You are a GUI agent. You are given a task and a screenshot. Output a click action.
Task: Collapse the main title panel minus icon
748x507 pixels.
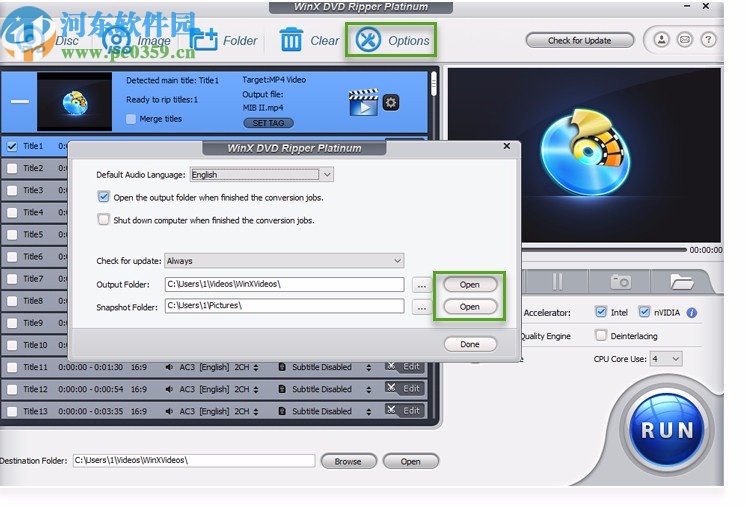[x=20, y=101]
